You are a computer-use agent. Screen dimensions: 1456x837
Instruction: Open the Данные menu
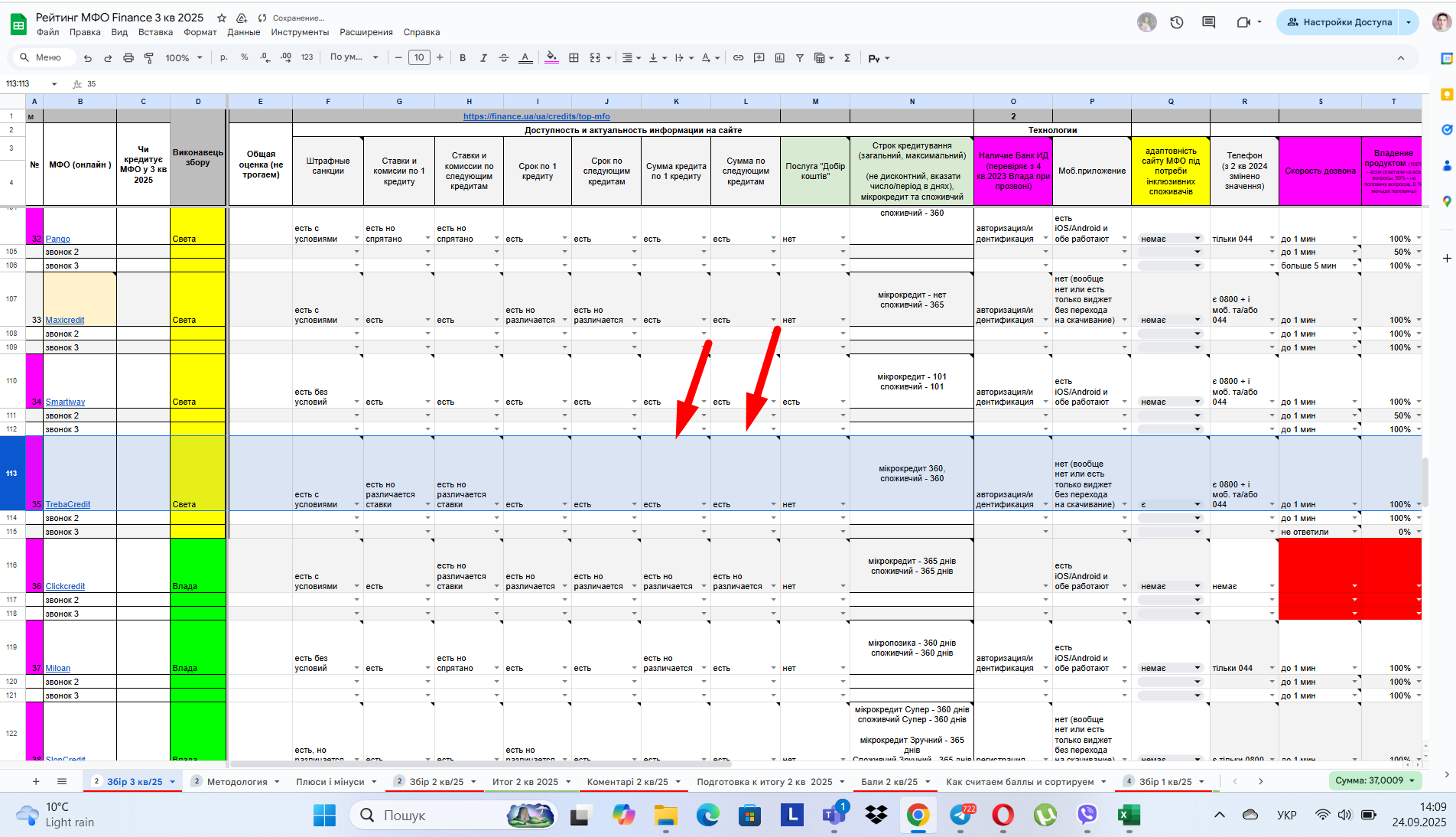coord(244,32)
